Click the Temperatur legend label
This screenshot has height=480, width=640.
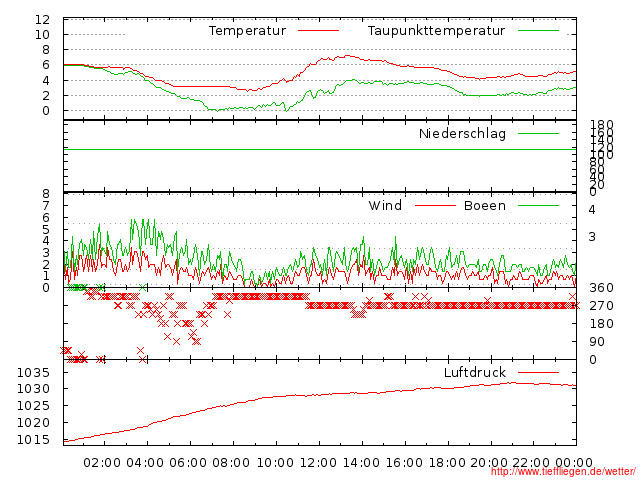(247, 31)
